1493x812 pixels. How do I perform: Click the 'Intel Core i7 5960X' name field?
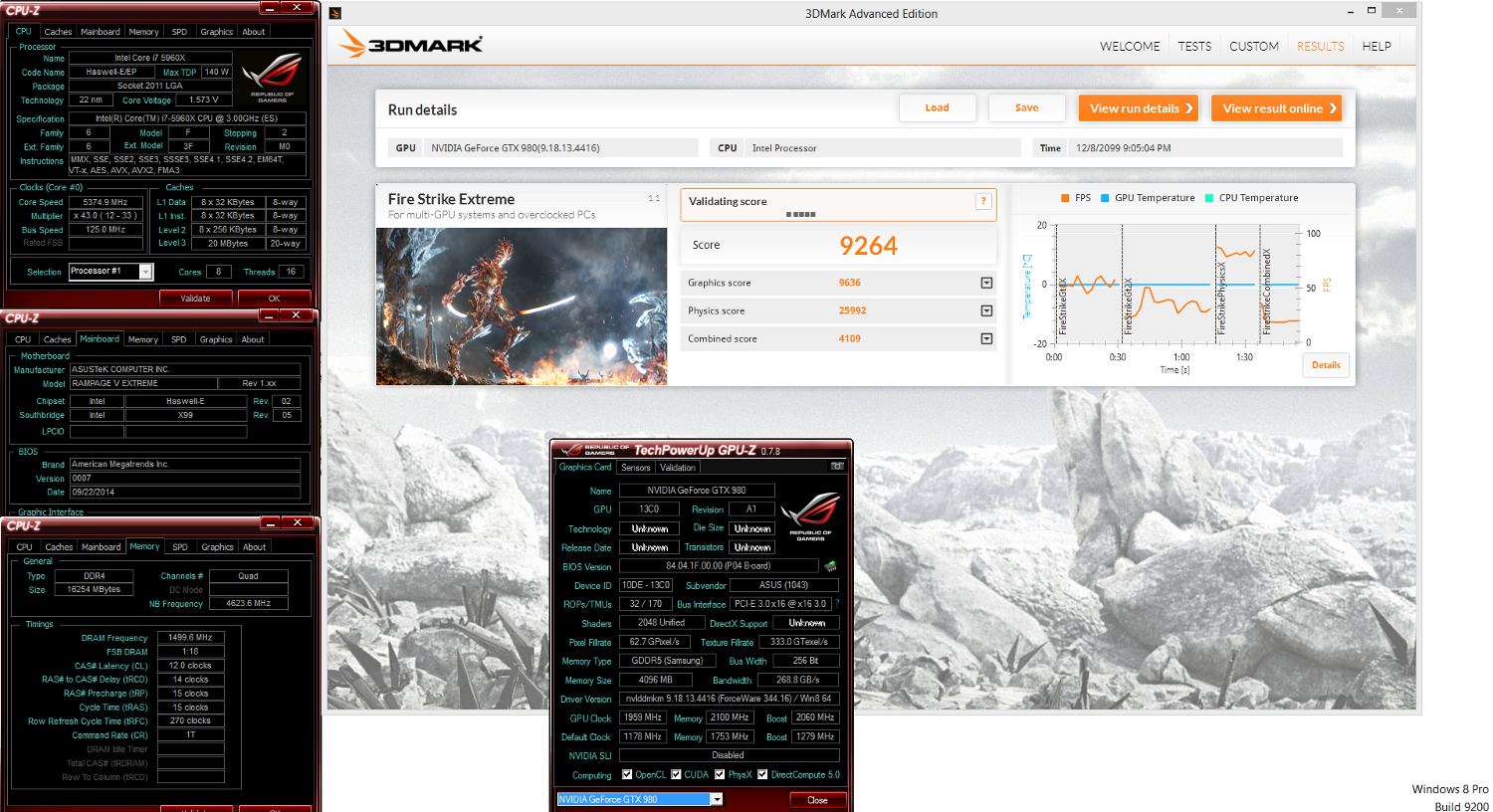150,58
